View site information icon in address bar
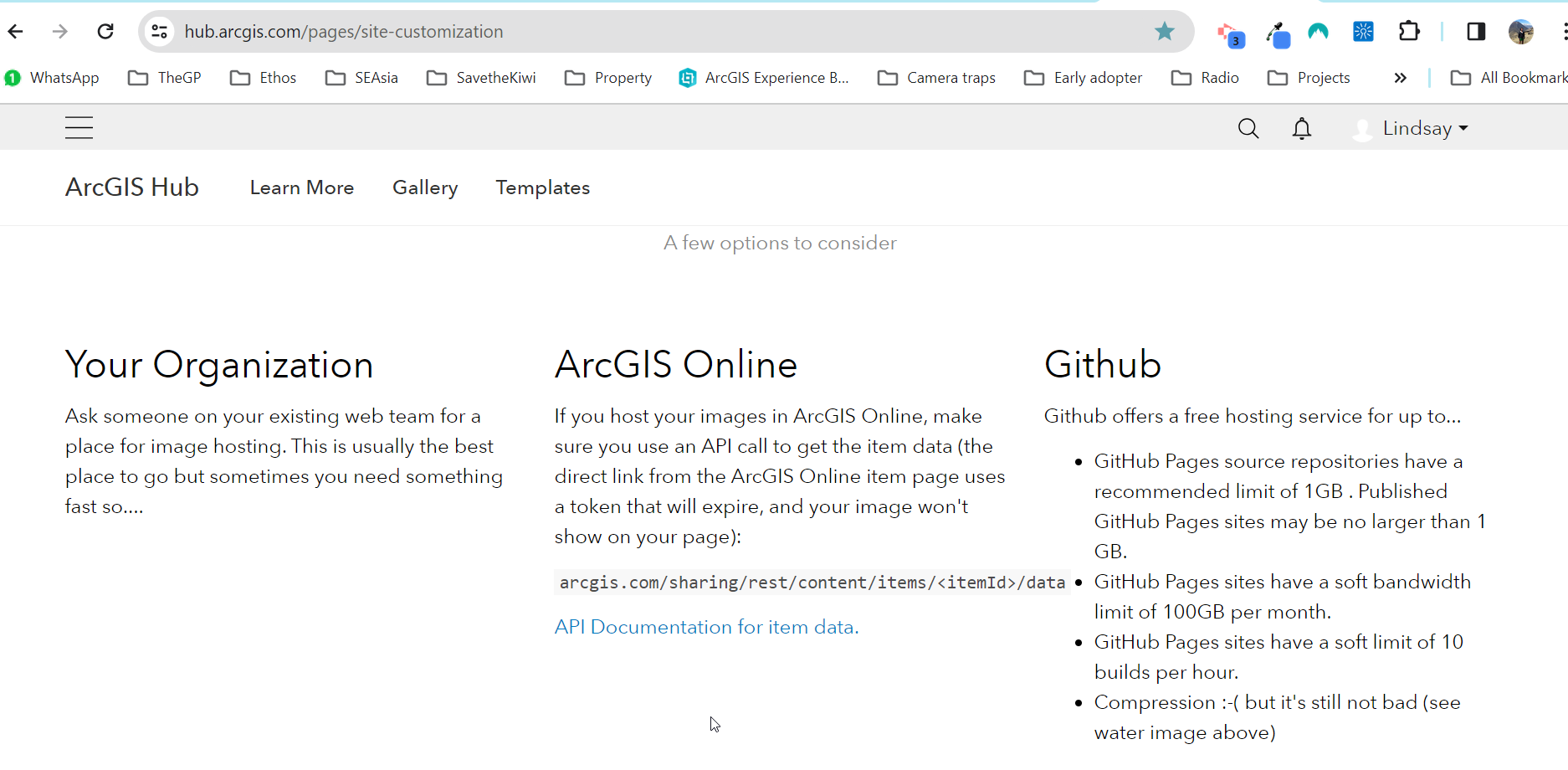 pos(159,32)
